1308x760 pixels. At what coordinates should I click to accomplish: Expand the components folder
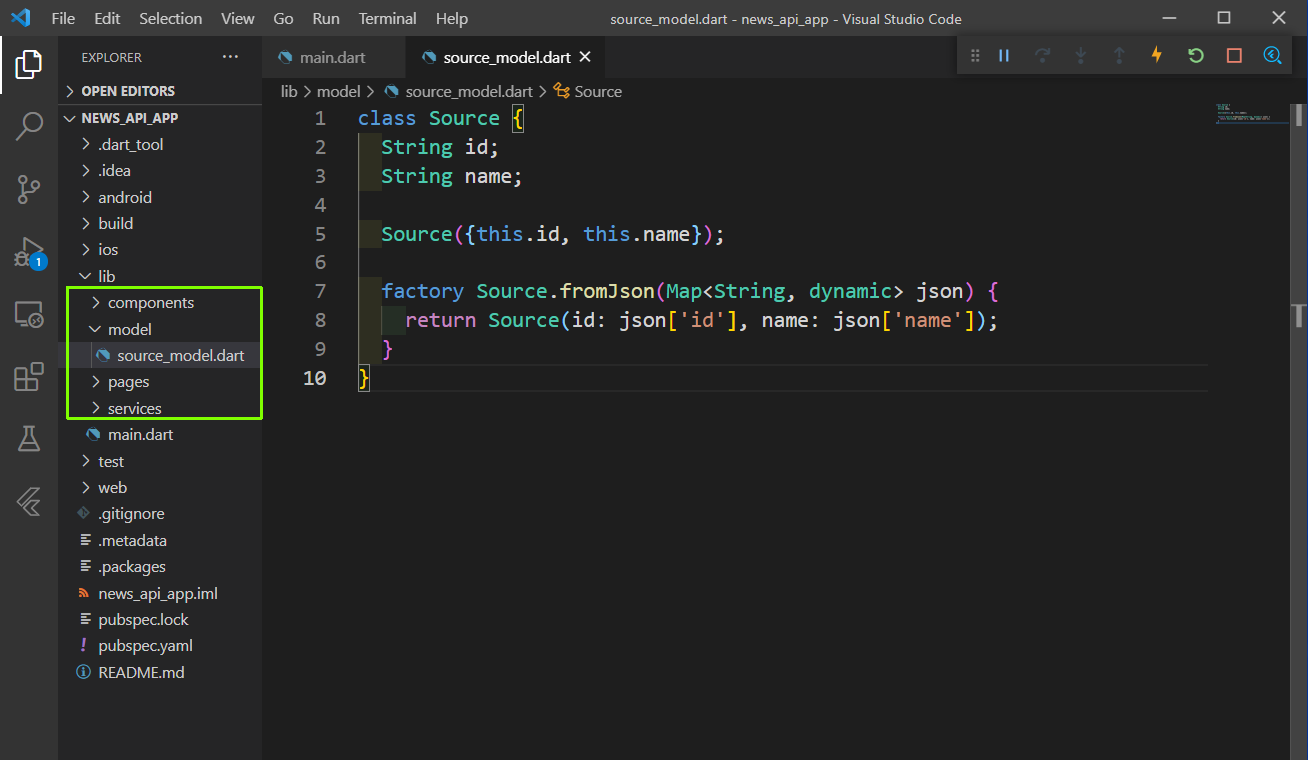click(x=160, y=302)
